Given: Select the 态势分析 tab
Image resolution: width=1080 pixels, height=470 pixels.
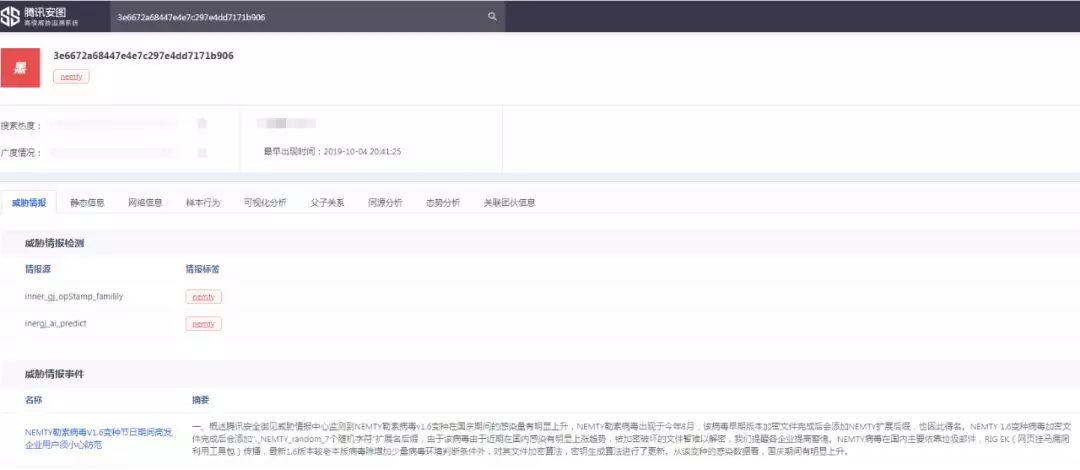Looking at the screenshot, I should click(443, 202).
